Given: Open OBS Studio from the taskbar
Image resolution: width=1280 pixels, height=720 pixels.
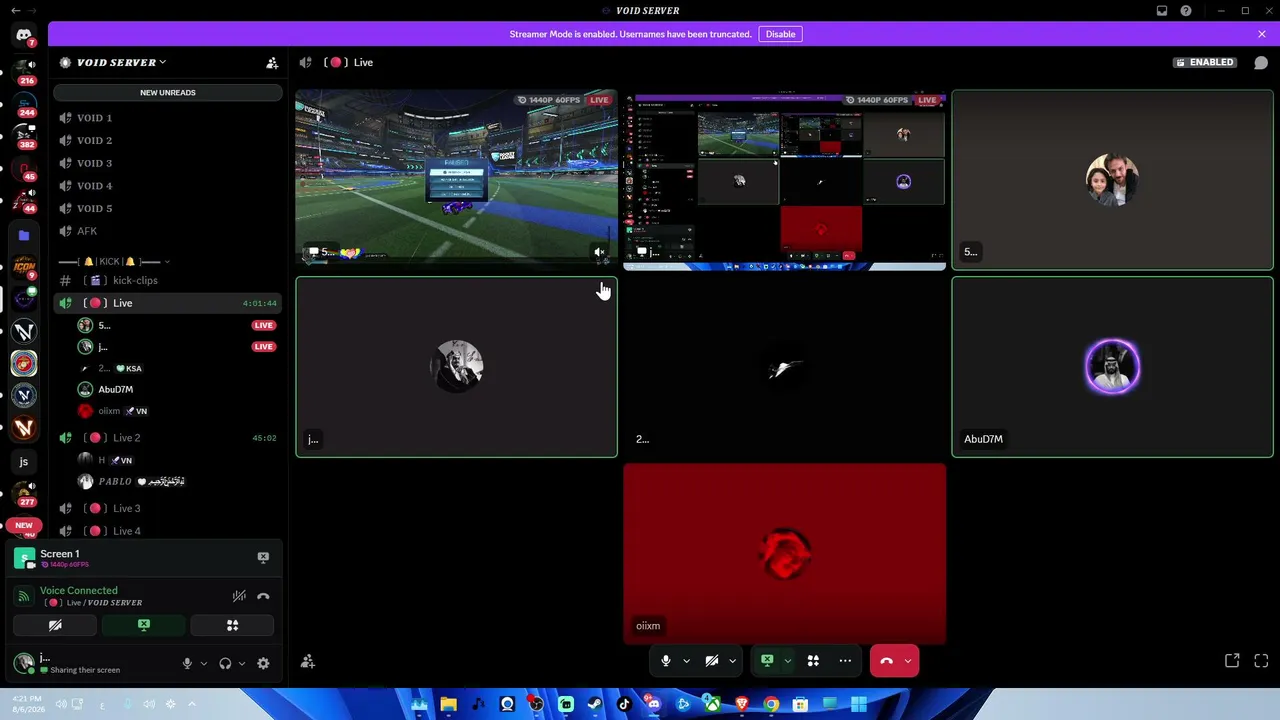Looking at the screenshot, I should [536, 704].
